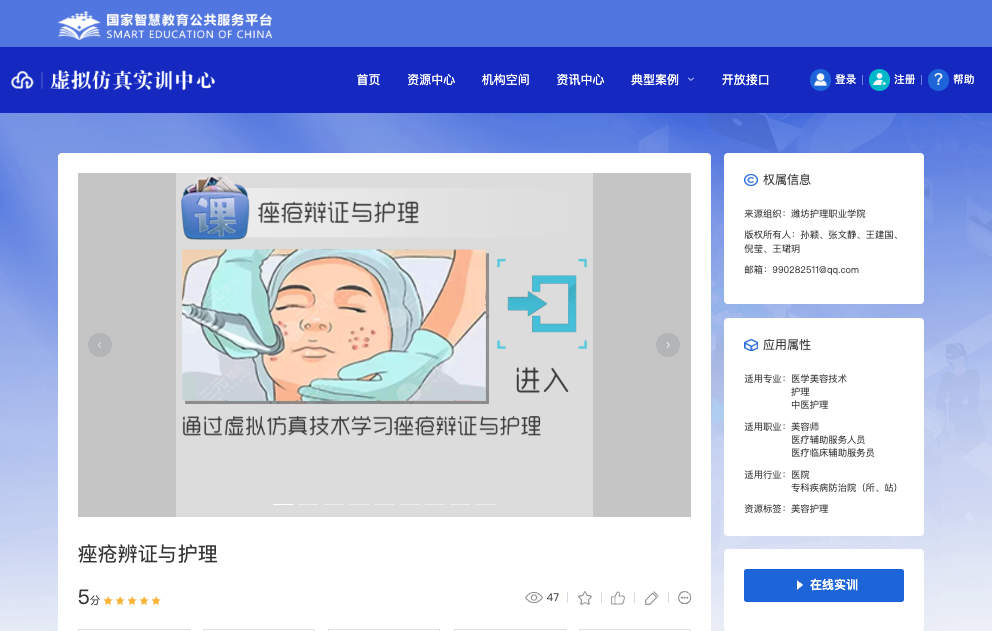Click the green 注册 user icon

tap(879, 80)
